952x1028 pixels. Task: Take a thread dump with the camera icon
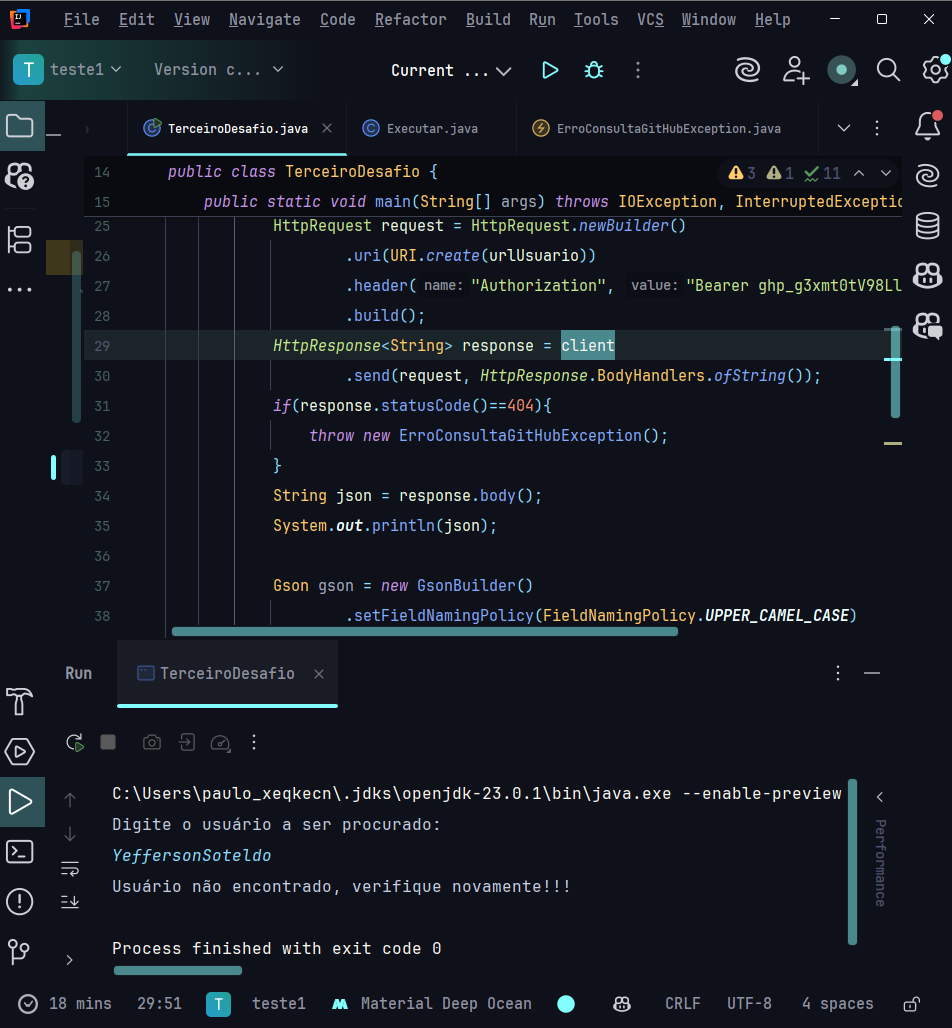point(152,742)
